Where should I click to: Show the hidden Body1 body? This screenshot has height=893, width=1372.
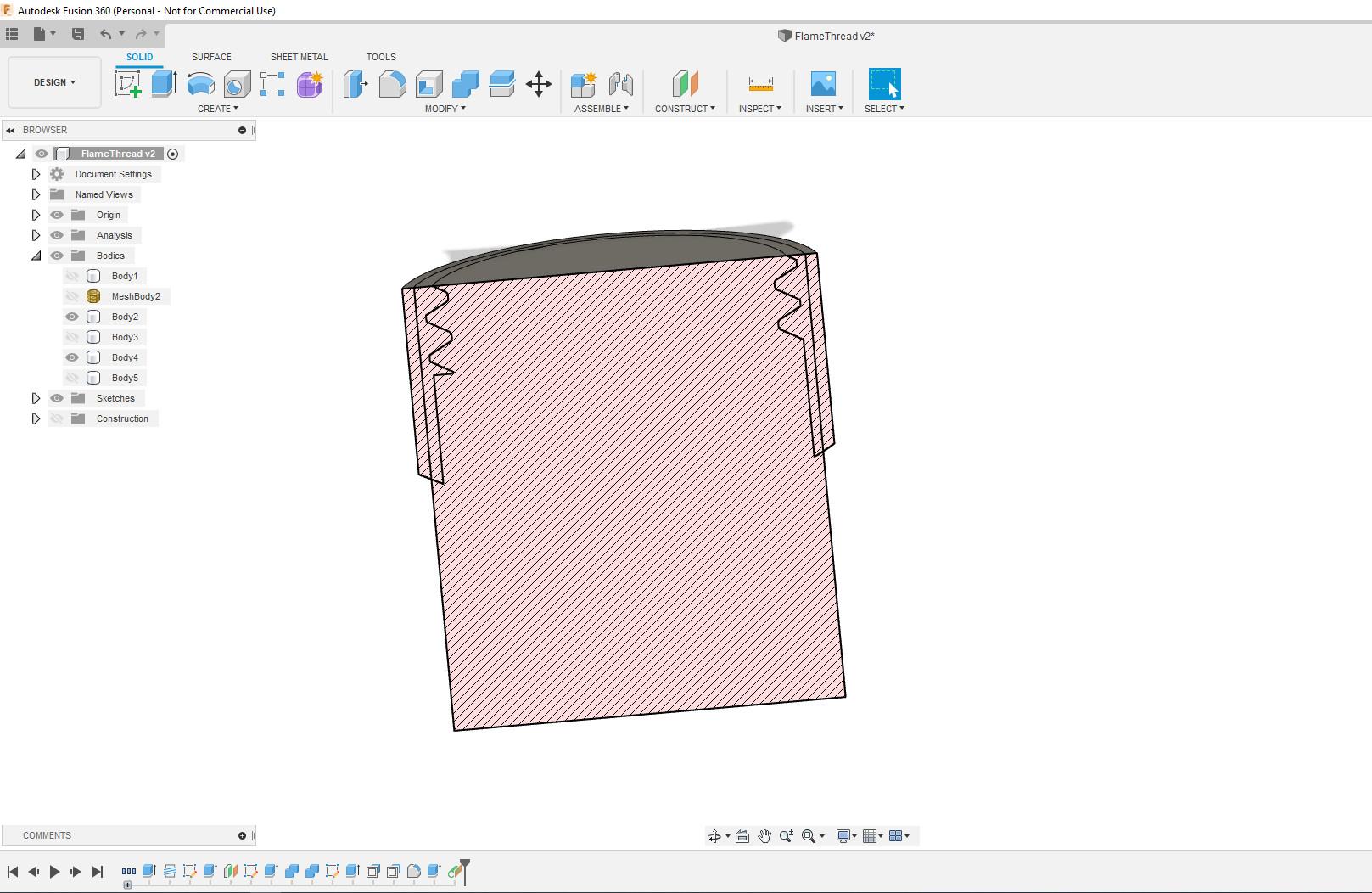click(x=72, y=276)
